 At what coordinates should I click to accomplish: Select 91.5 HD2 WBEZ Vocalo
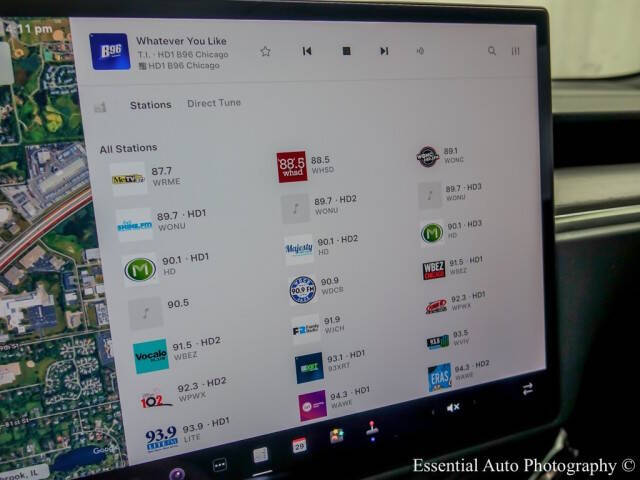(178, 353)
